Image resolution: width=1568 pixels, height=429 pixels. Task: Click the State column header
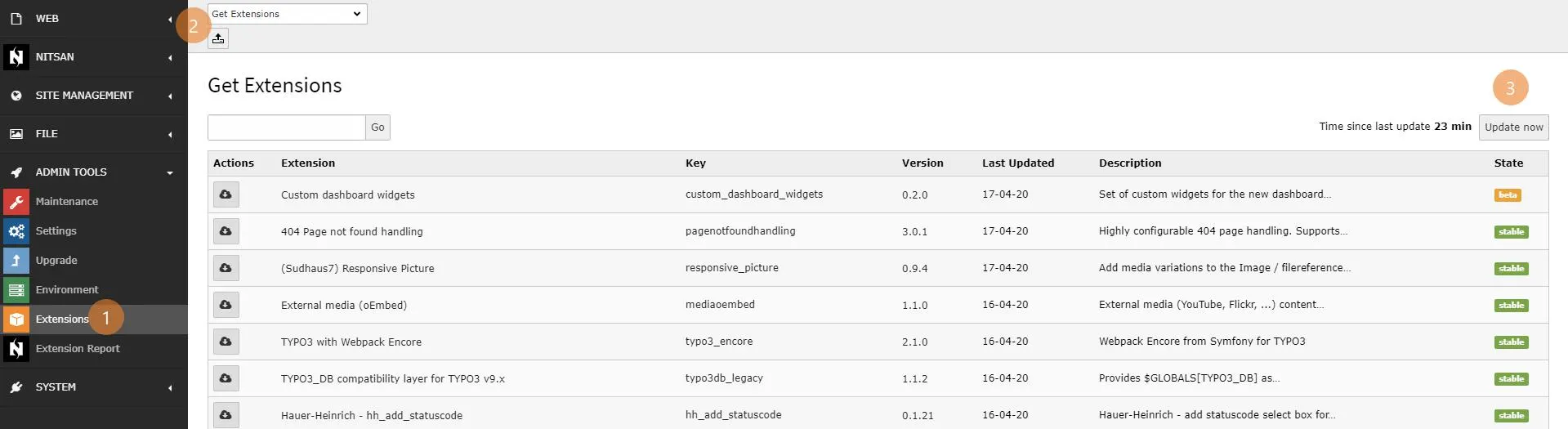1508,163
